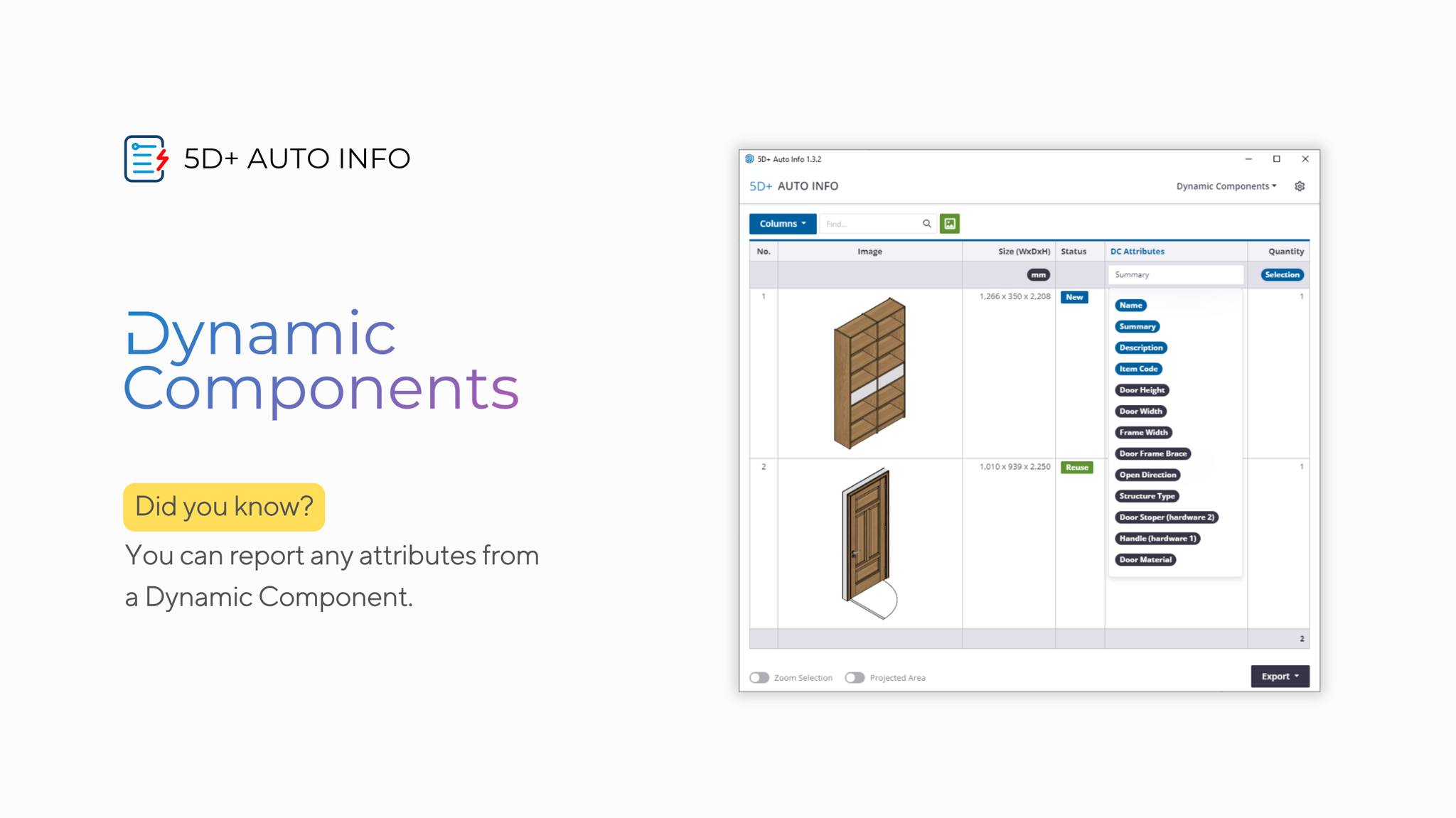Click the 5D+ Auto Info title bar icon
The height and width of the screenshot is (818, 1456).
749,159
